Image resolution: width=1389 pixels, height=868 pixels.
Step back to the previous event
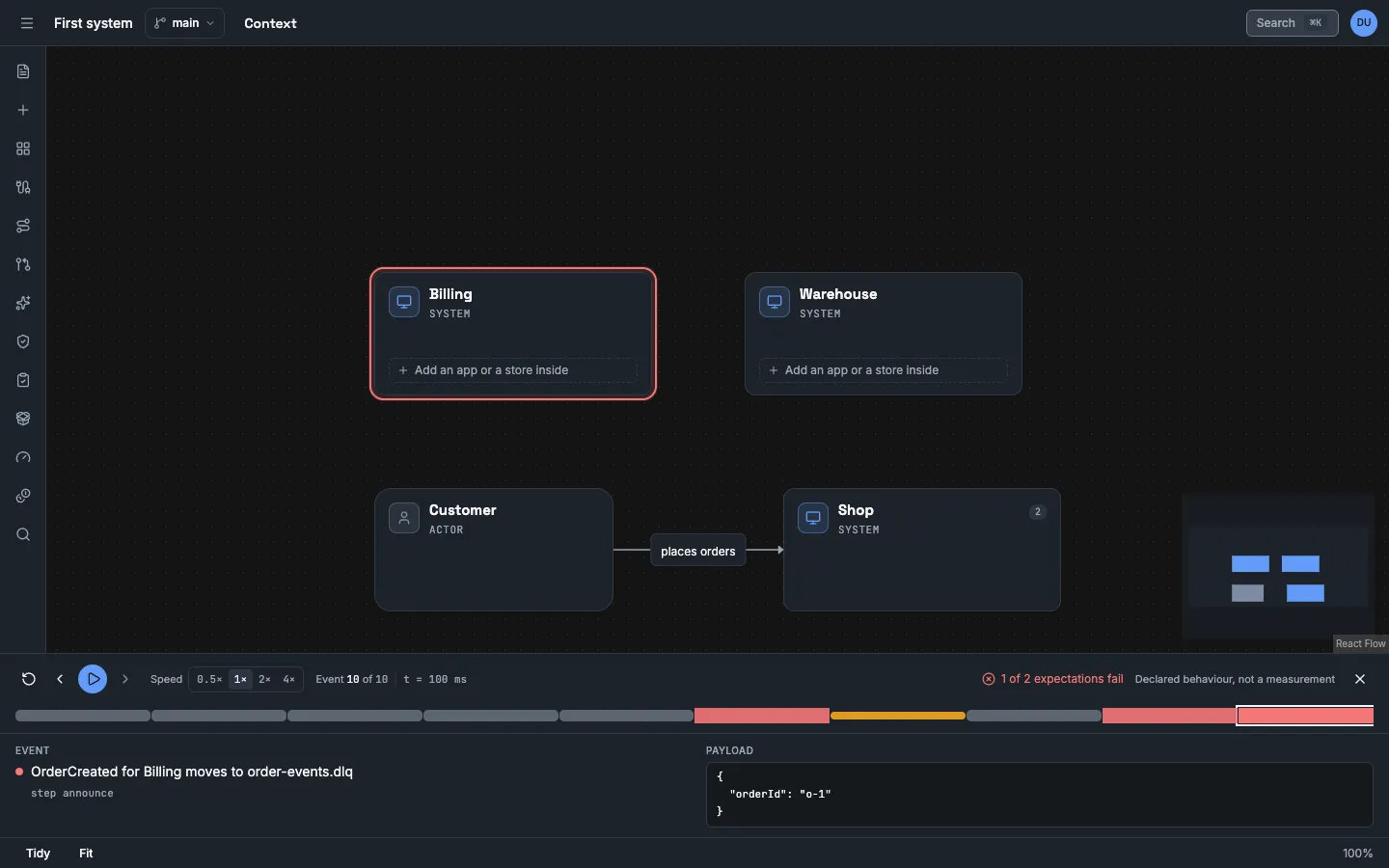[60, 679]
